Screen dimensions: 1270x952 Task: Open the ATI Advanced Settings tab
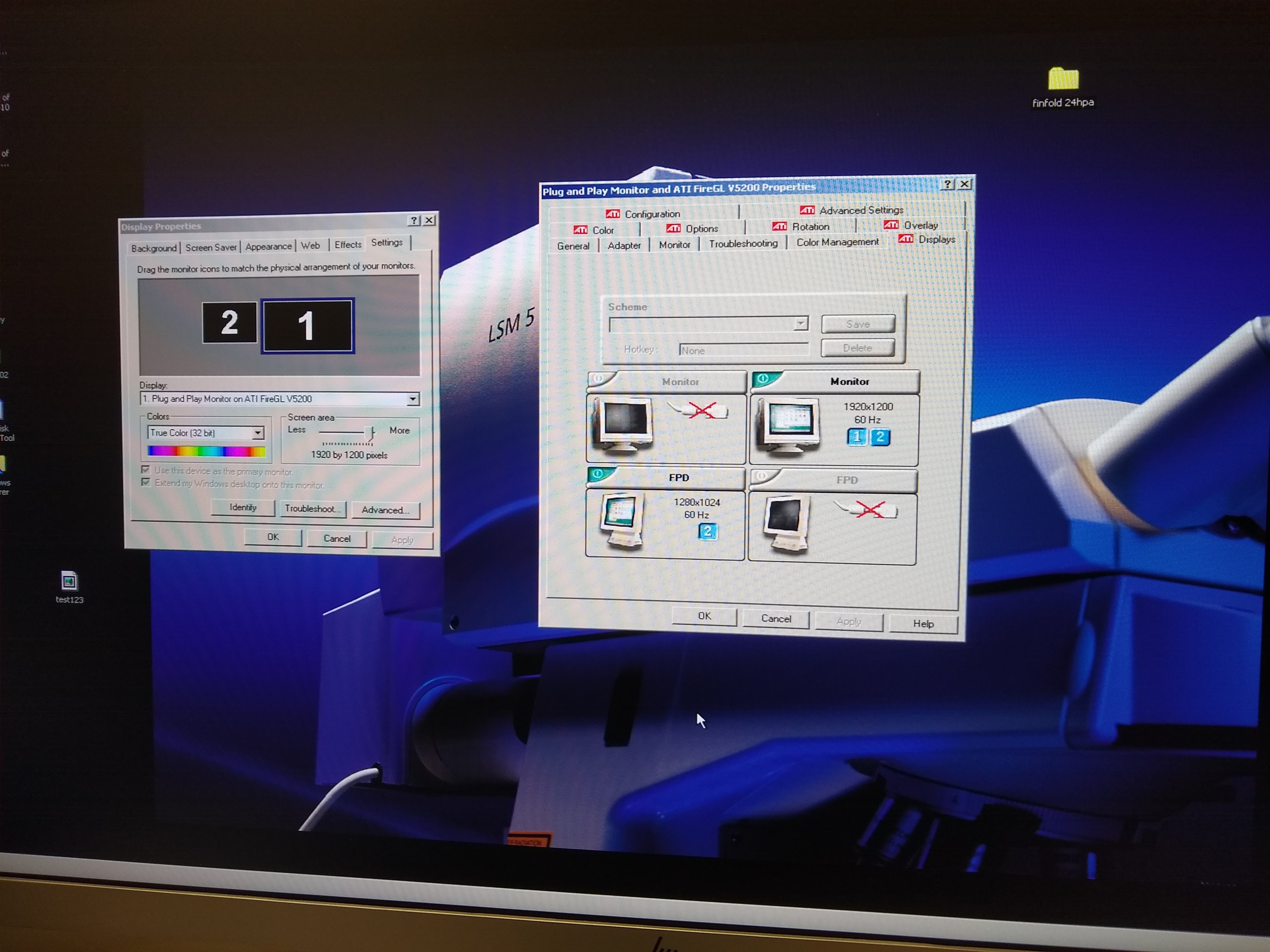[x=852, y=211]
